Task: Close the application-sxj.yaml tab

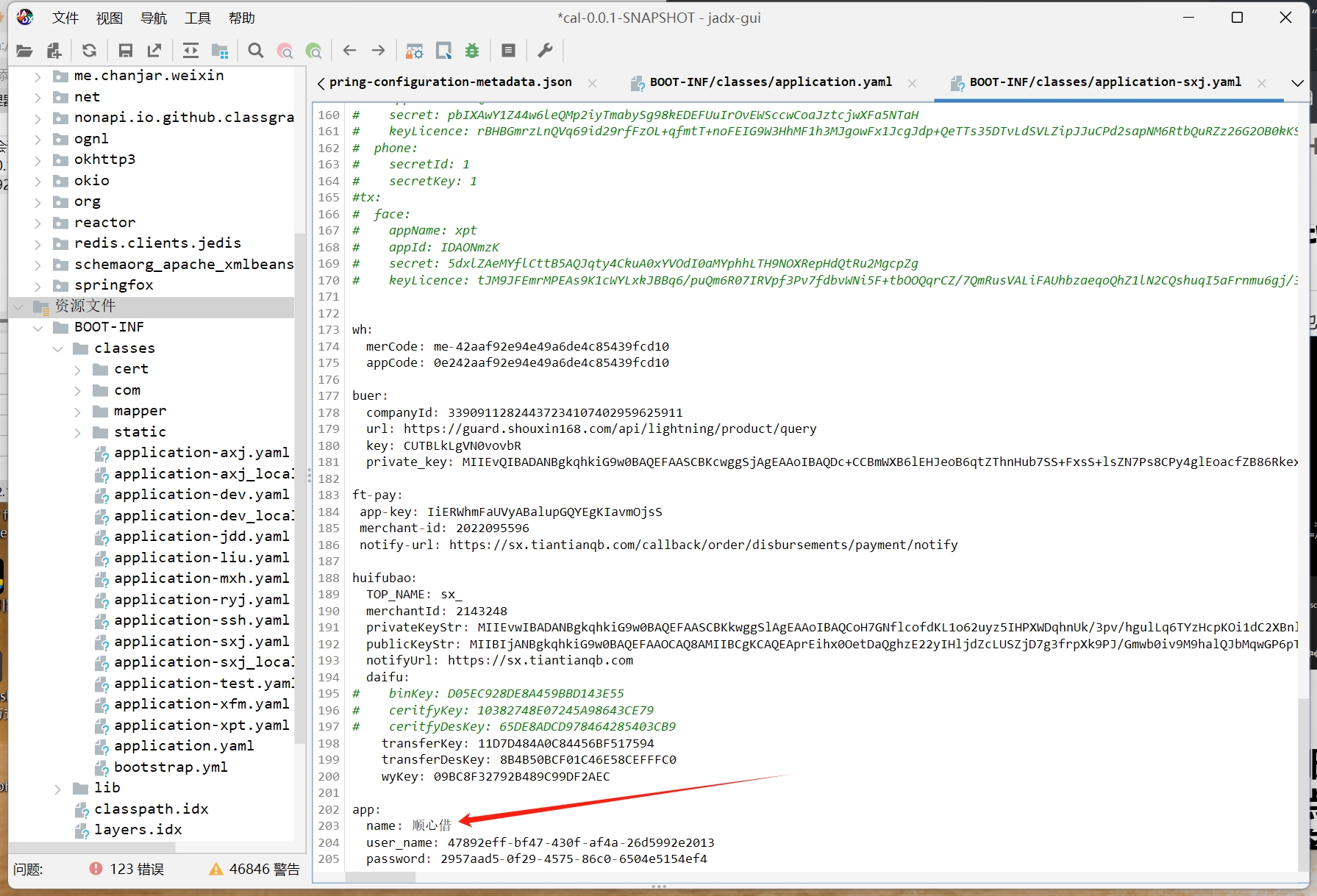Action: [1262, 83]
